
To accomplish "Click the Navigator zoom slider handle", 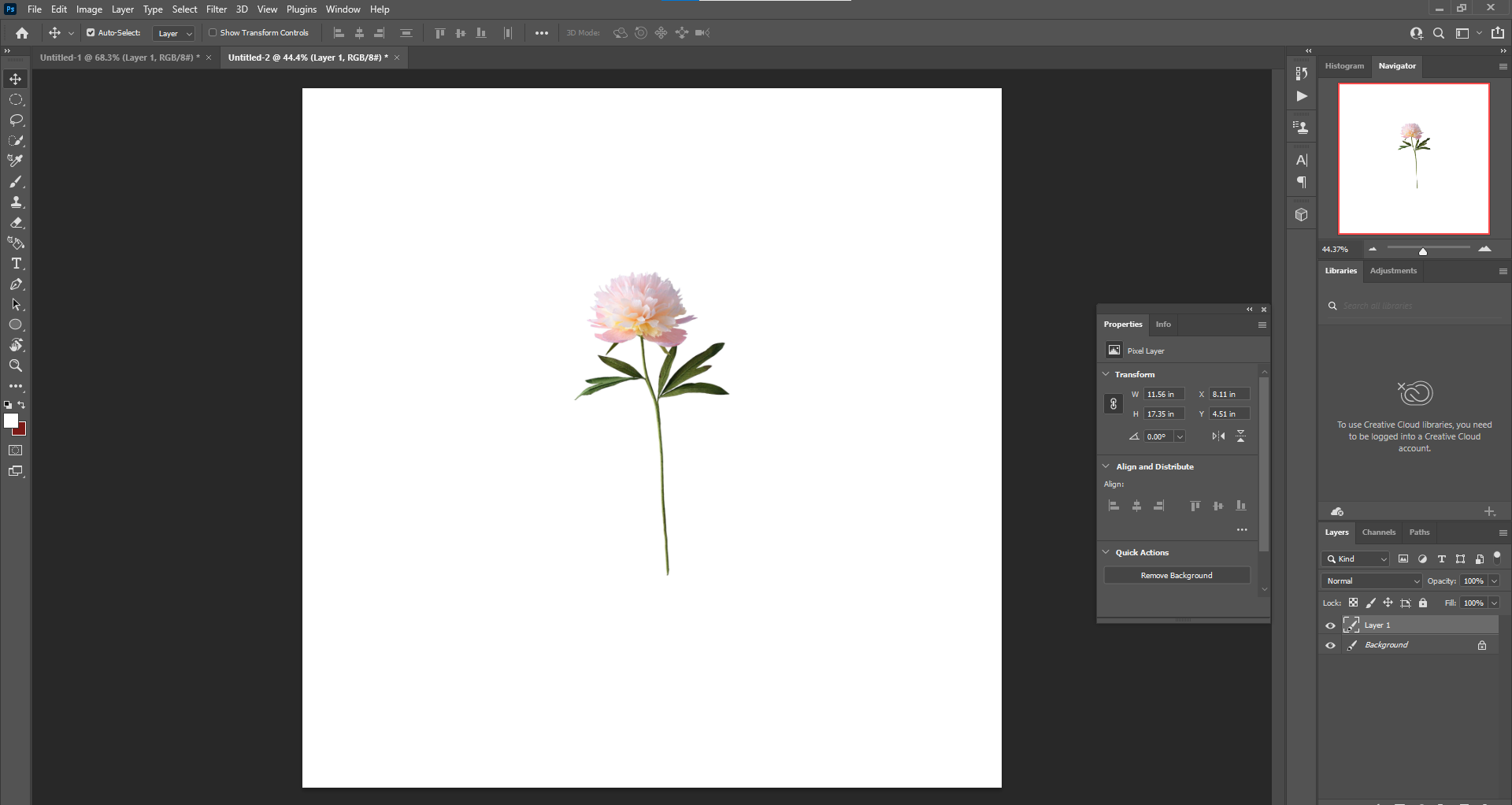I will coord(1422,251).
